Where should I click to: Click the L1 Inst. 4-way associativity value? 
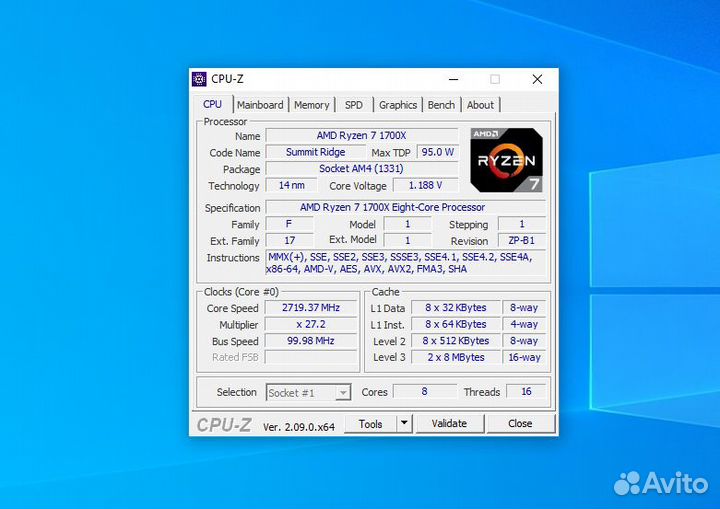(x=524, y=324)
